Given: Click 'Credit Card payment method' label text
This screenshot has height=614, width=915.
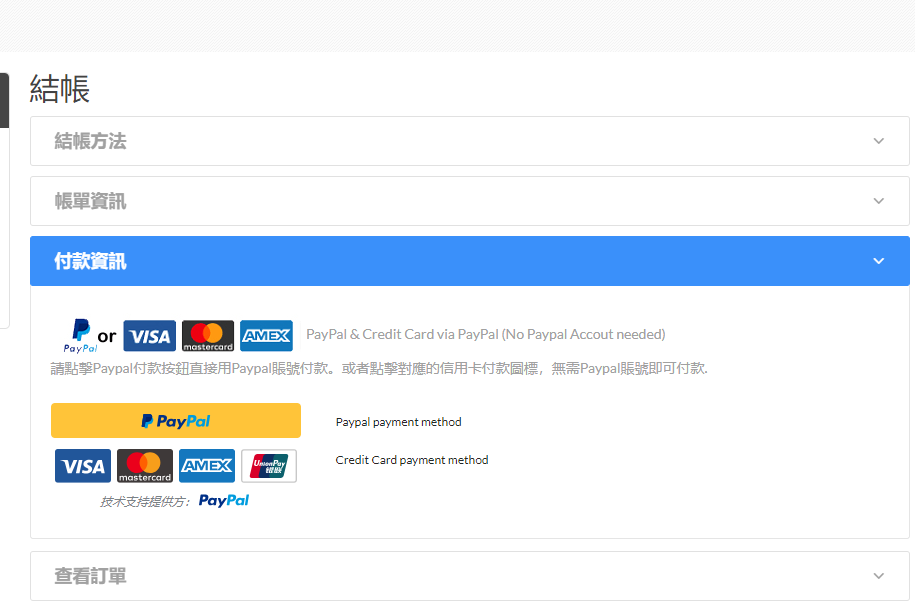Looking at the screenshot, I should (x=412, y=460).
